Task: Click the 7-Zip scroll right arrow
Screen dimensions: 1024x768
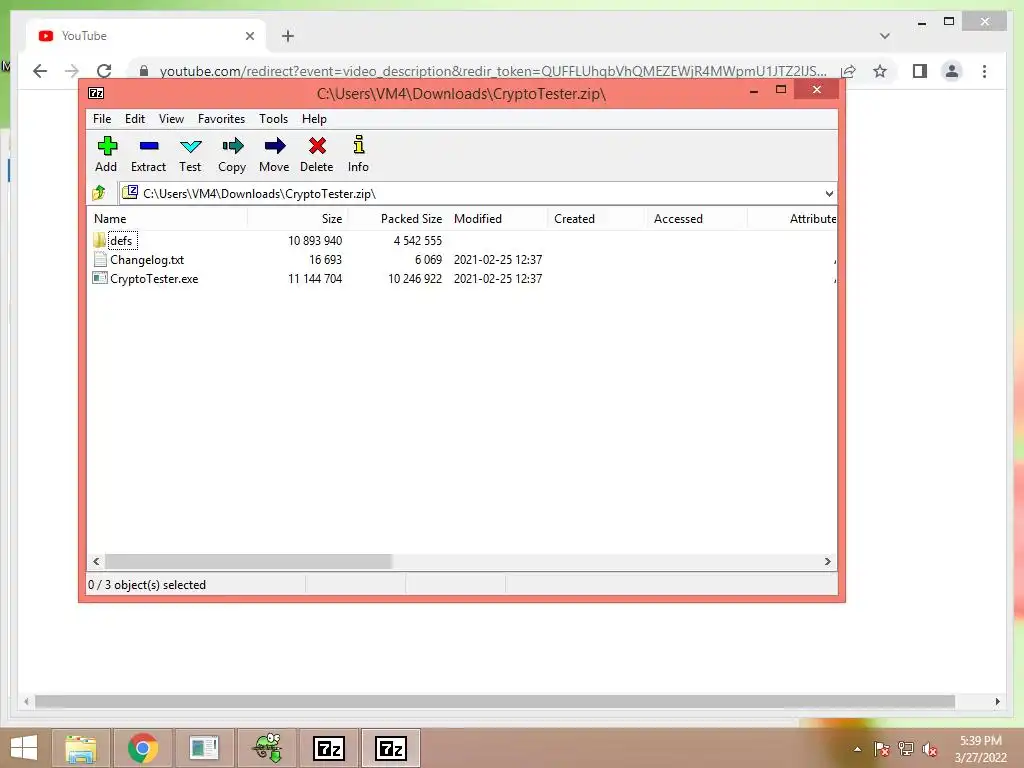Action: coord(827,562)
